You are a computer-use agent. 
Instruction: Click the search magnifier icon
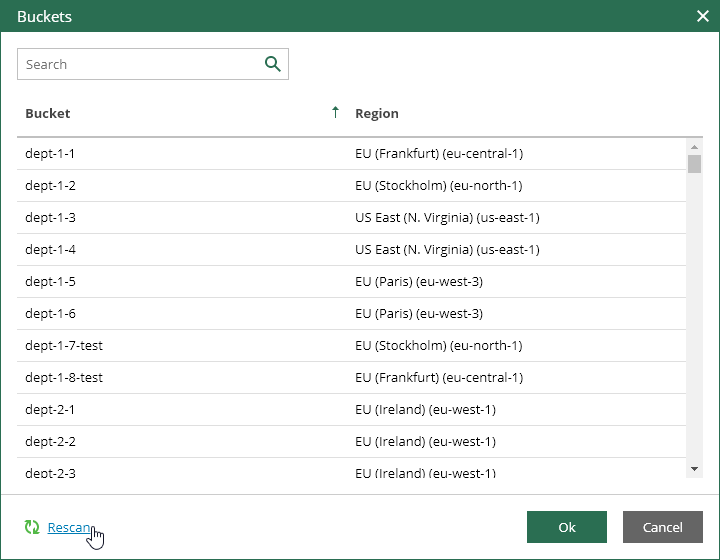point(273,64)
